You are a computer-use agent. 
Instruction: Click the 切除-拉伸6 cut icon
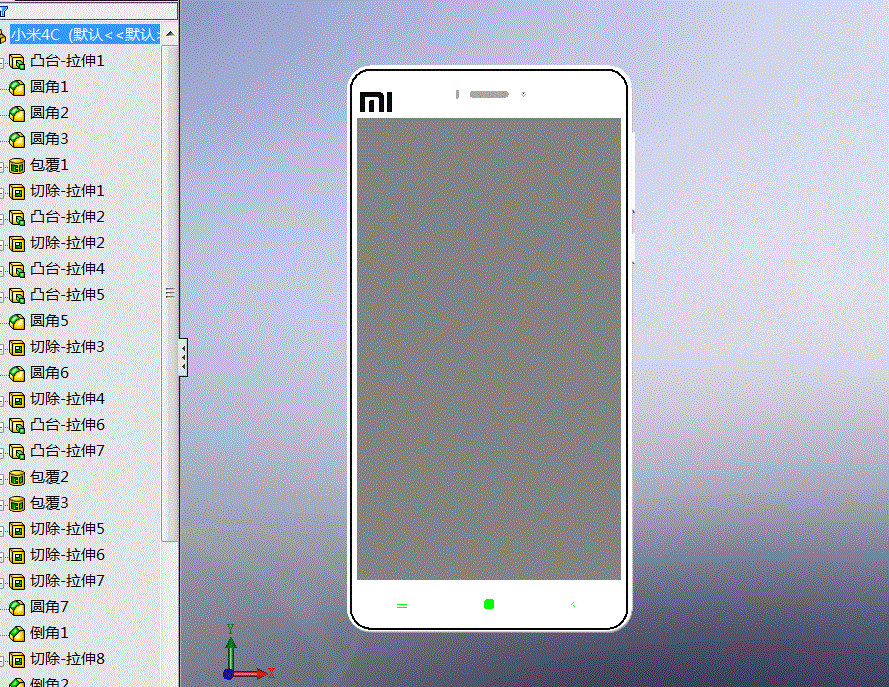point(17,555)
